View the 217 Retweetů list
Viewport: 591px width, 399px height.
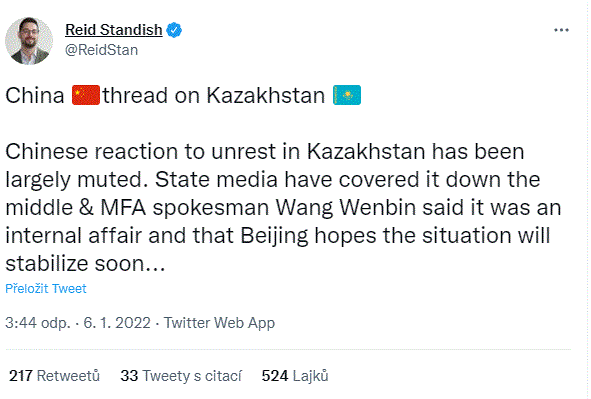[54, 376]
